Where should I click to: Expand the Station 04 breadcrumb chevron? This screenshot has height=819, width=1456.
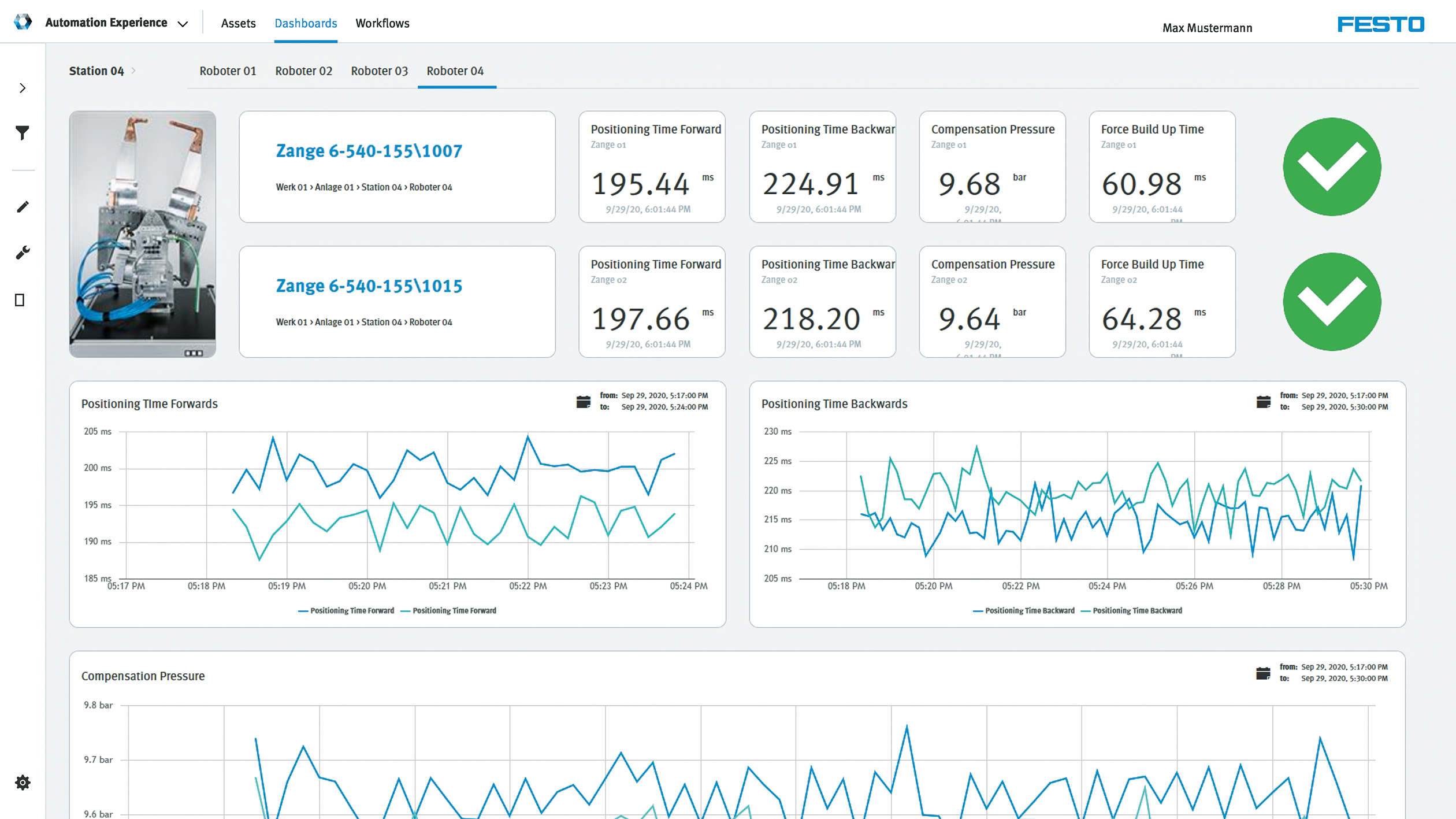click(x=133, y=71)
